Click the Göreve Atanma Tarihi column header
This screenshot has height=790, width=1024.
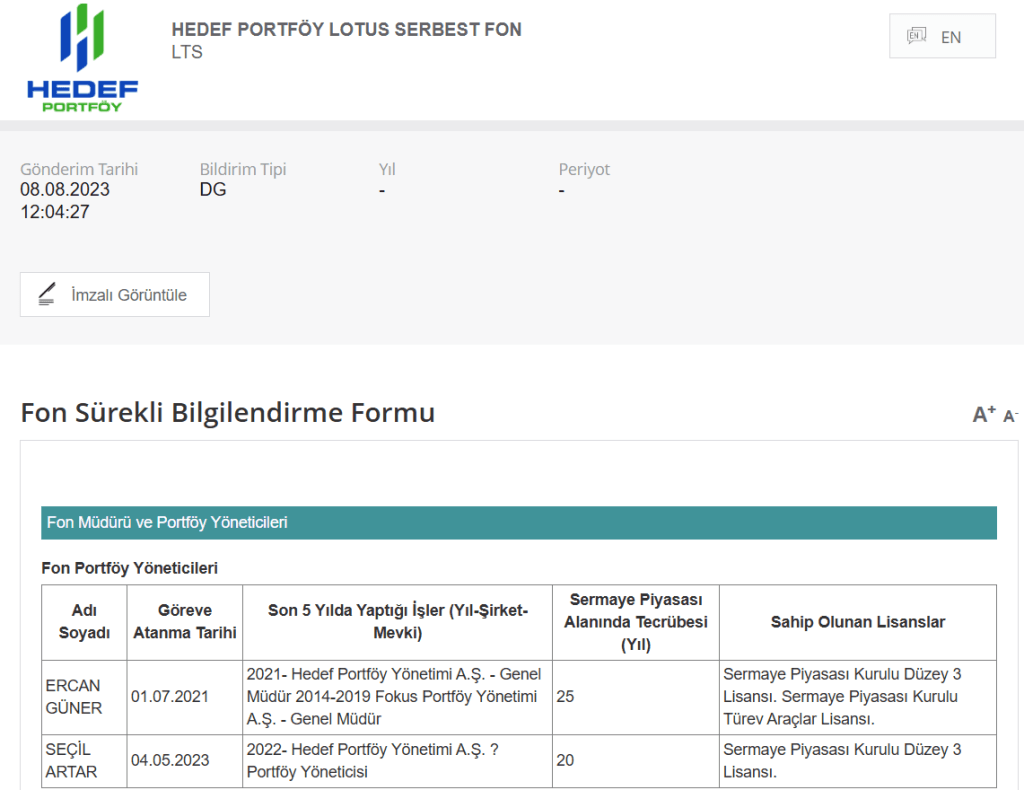coord(185,622)
